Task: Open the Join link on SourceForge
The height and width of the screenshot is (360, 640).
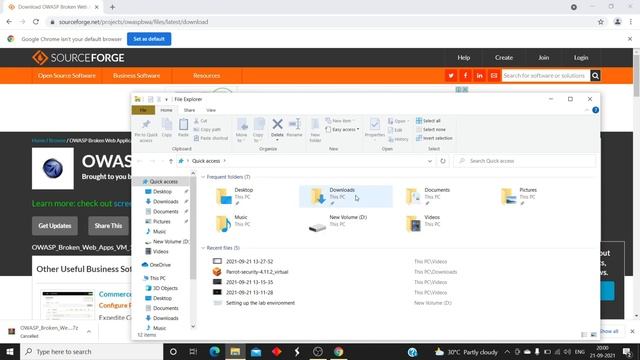Action: pyautogui.click(x=543, y=58)
